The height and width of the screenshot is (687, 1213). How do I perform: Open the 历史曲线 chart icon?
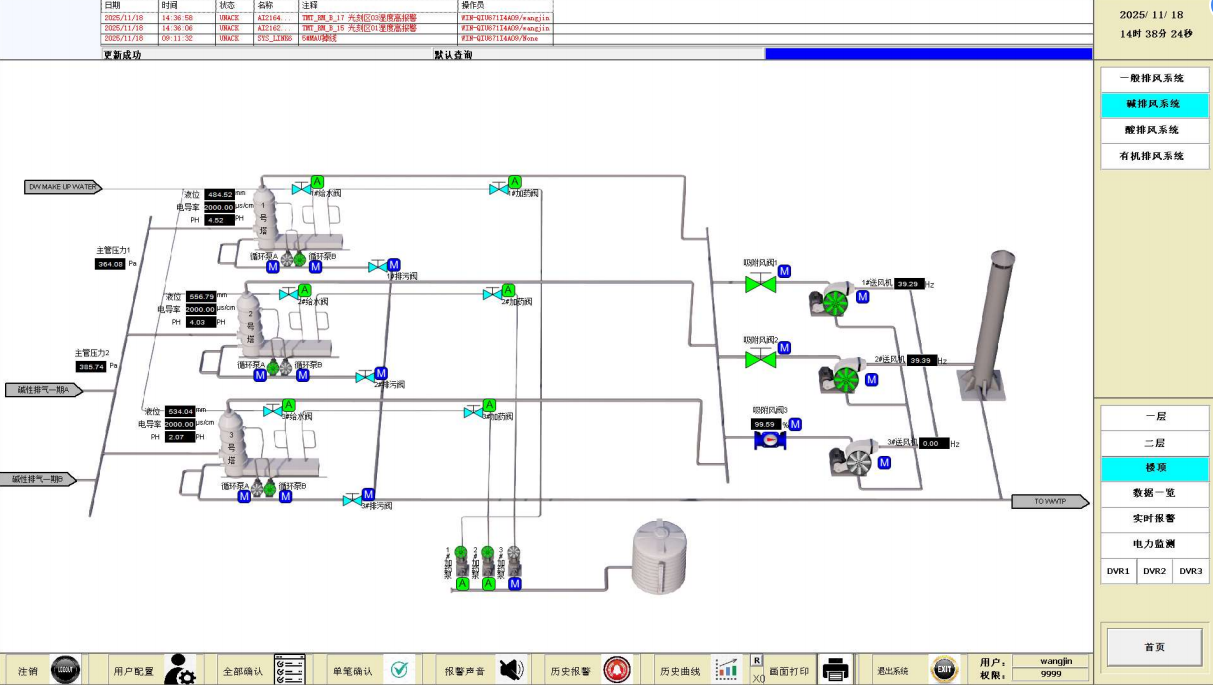(x=726, y=670)
